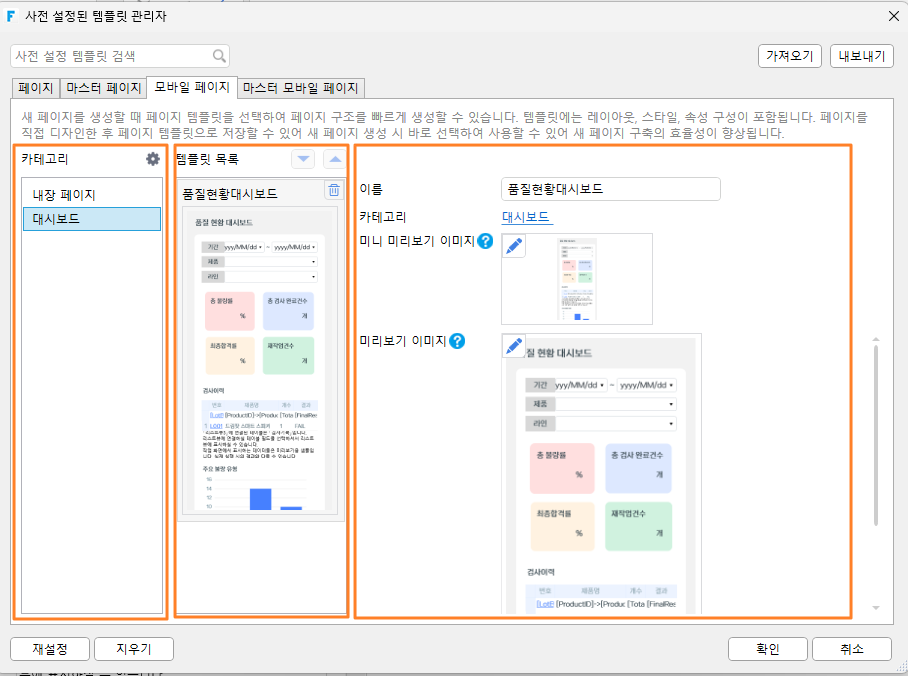Click the 내보내기 export button
This screenshot has width=908, height=676.
(x=862, y=56)
